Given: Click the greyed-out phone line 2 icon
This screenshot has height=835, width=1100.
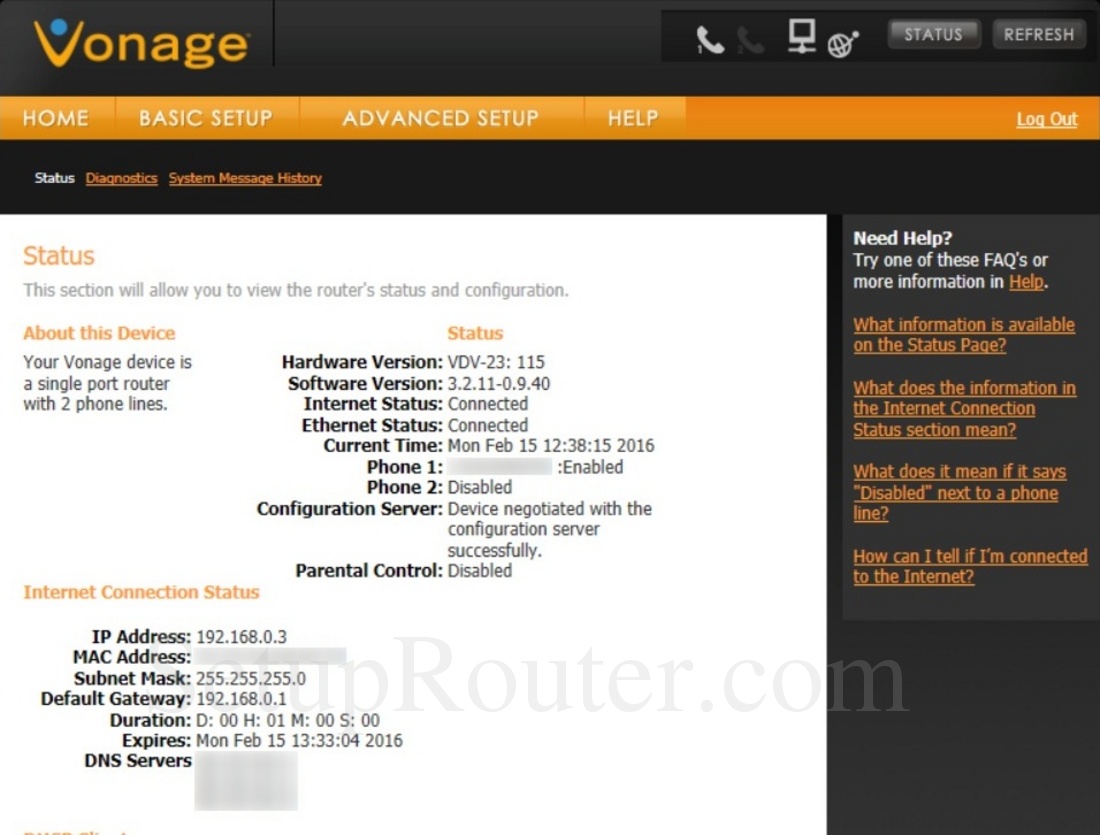Looking at the screenshot, I should (750, 39).
